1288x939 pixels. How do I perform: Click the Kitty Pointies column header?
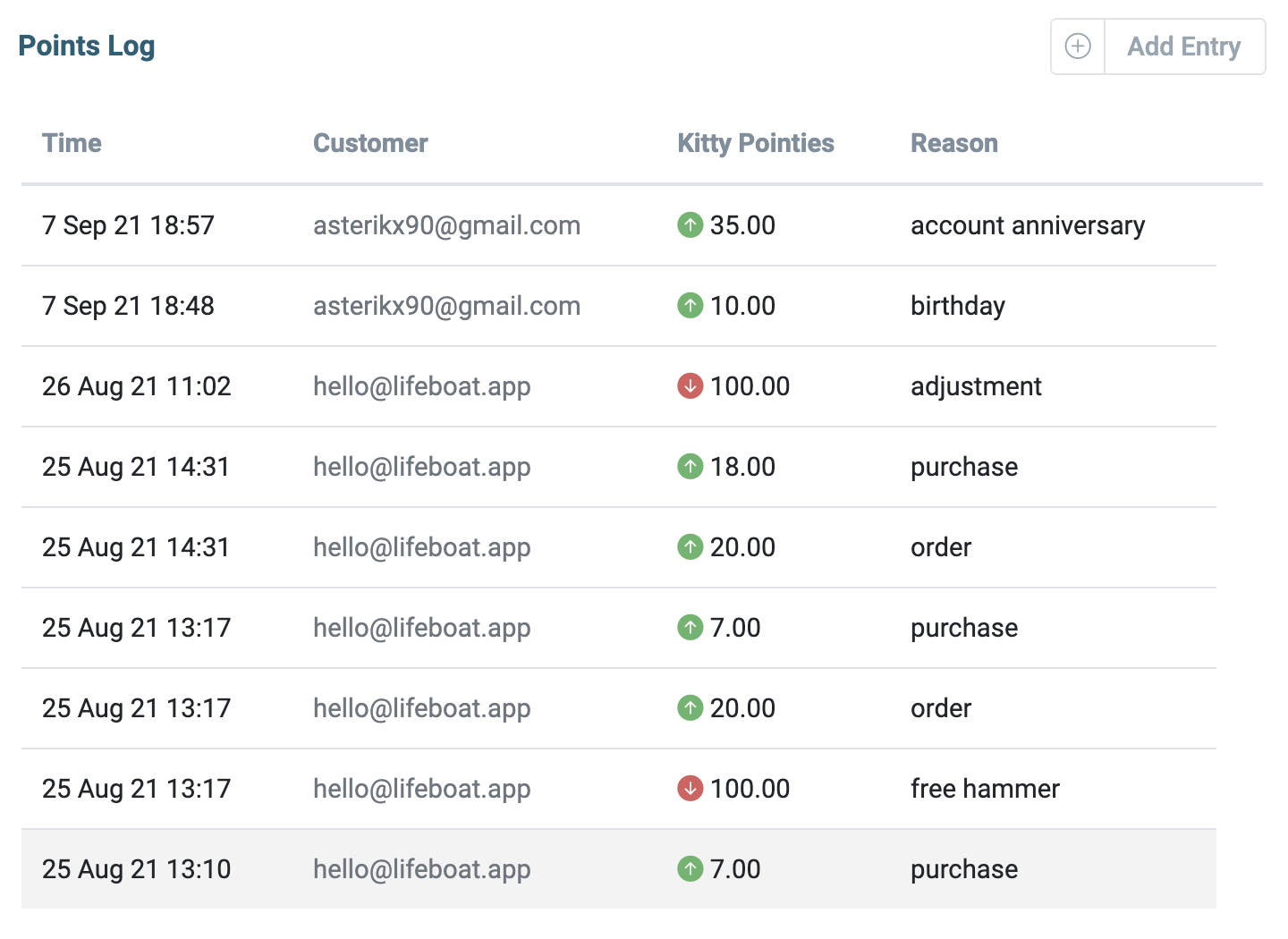[756, 143]
